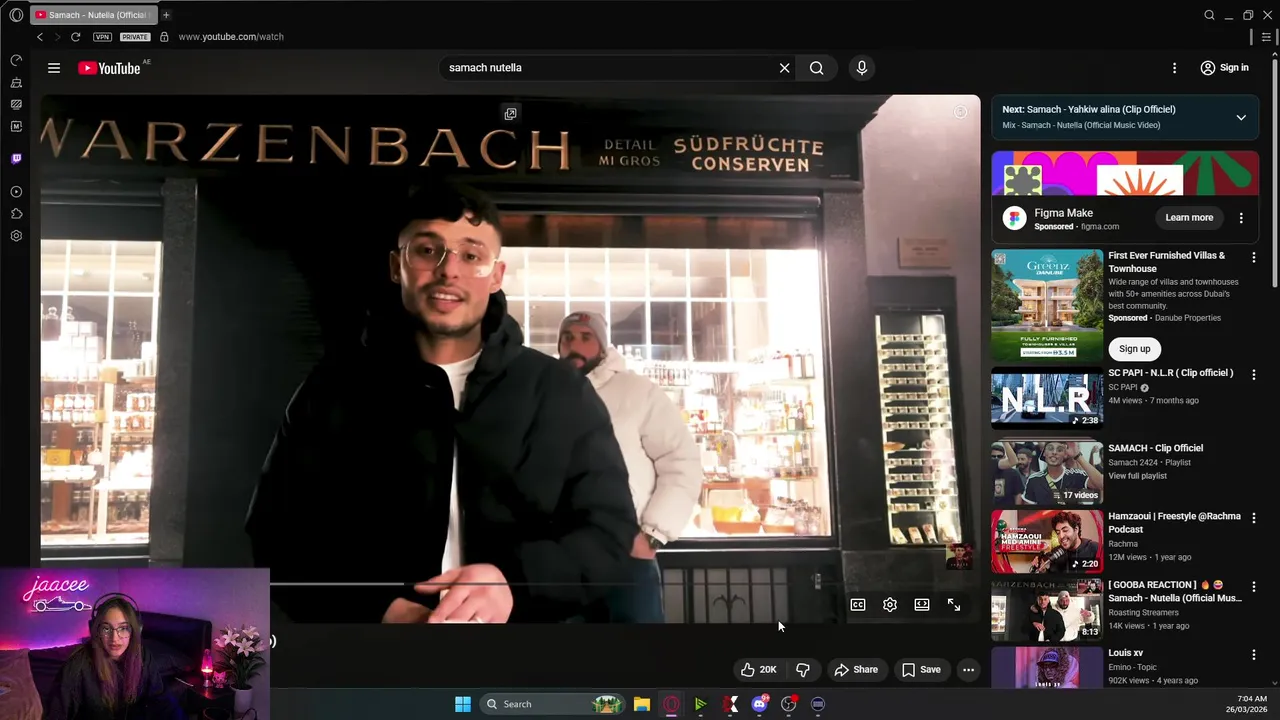Like the video with 20K likes
This screenshot has height=720, width=1280.
point(758,670)
